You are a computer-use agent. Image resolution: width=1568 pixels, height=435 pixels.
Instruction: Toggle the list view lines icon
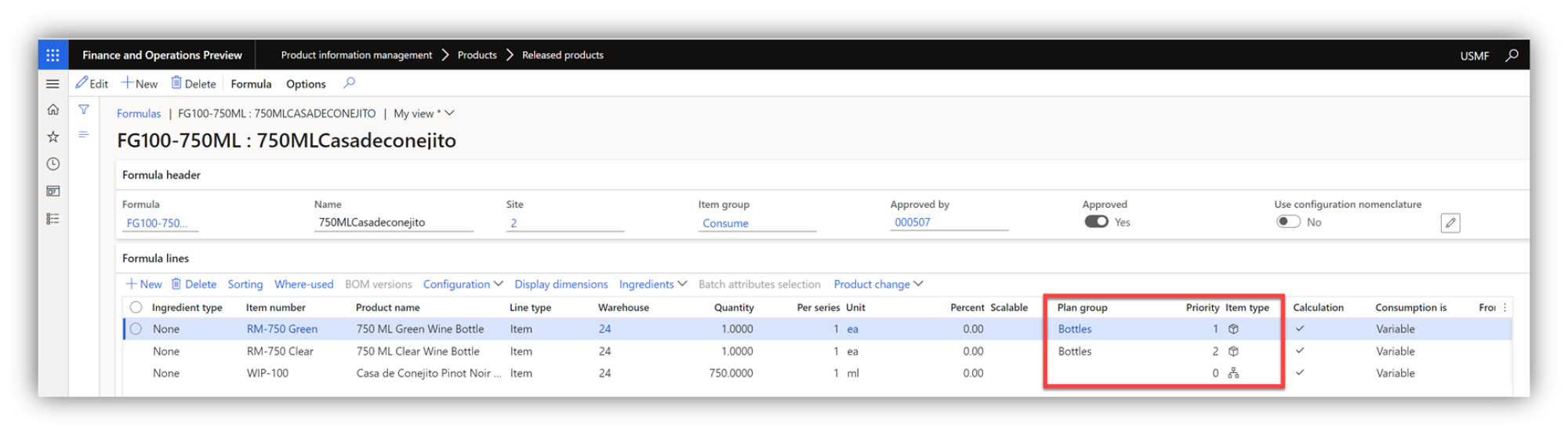coord(84,135)
